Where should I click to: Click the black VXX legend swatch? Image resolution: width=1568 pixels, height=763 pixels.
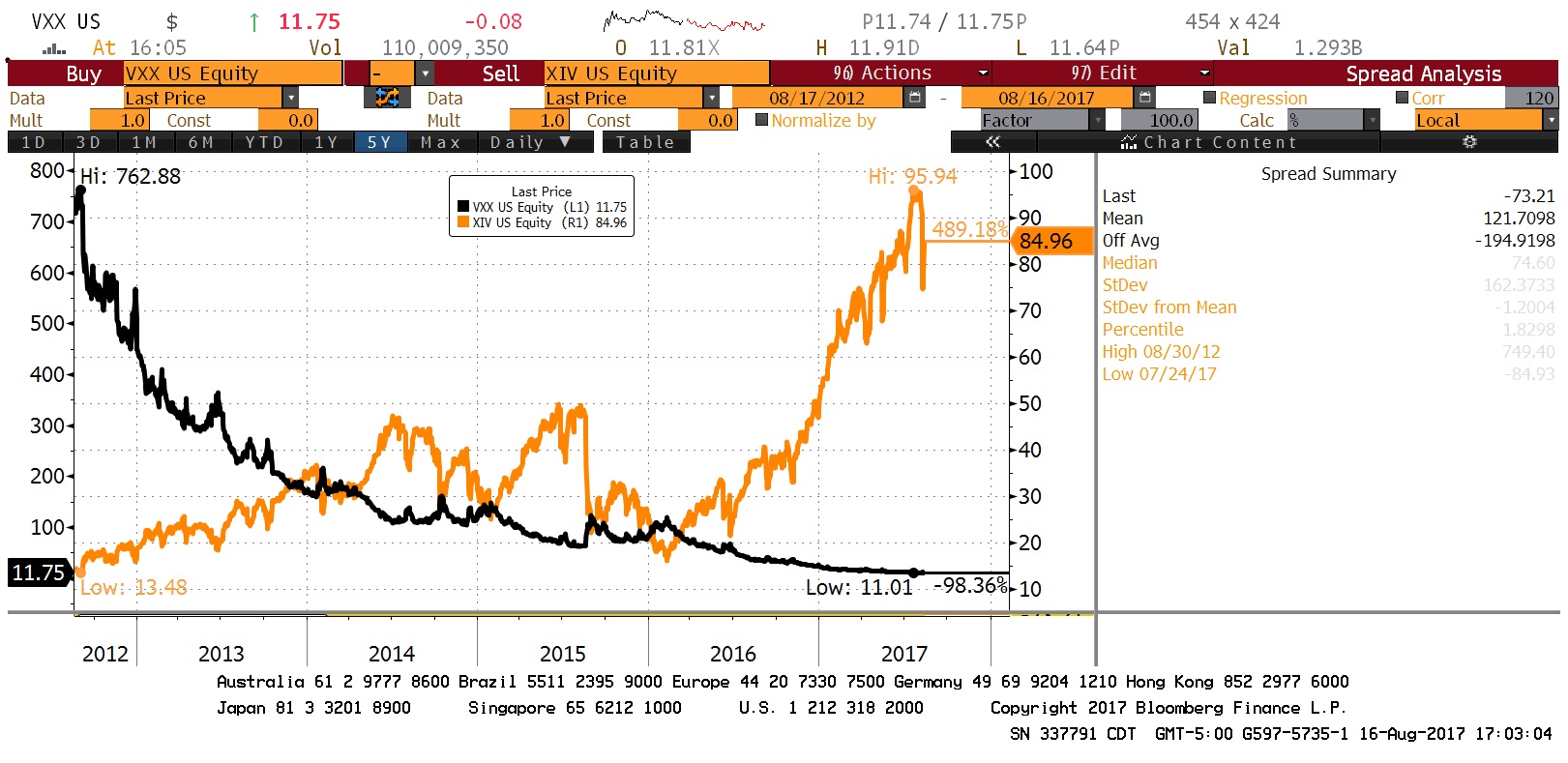(x=463, y=207)
